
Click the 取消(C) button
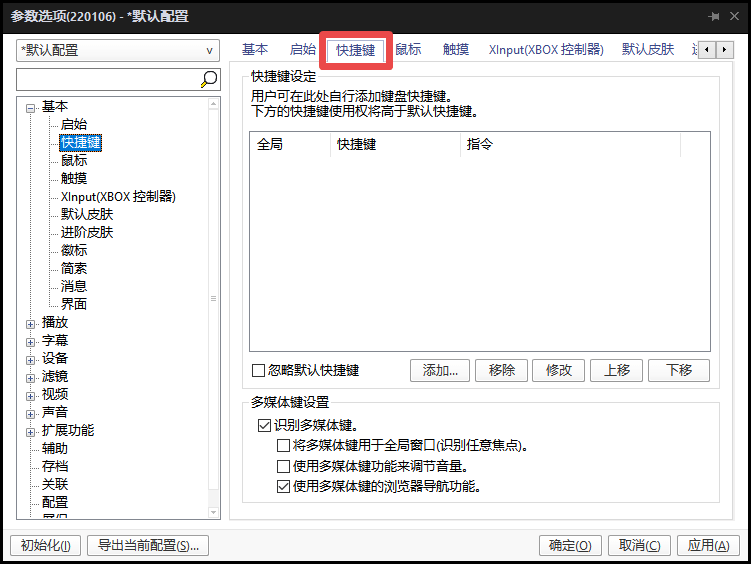point(639,545)
